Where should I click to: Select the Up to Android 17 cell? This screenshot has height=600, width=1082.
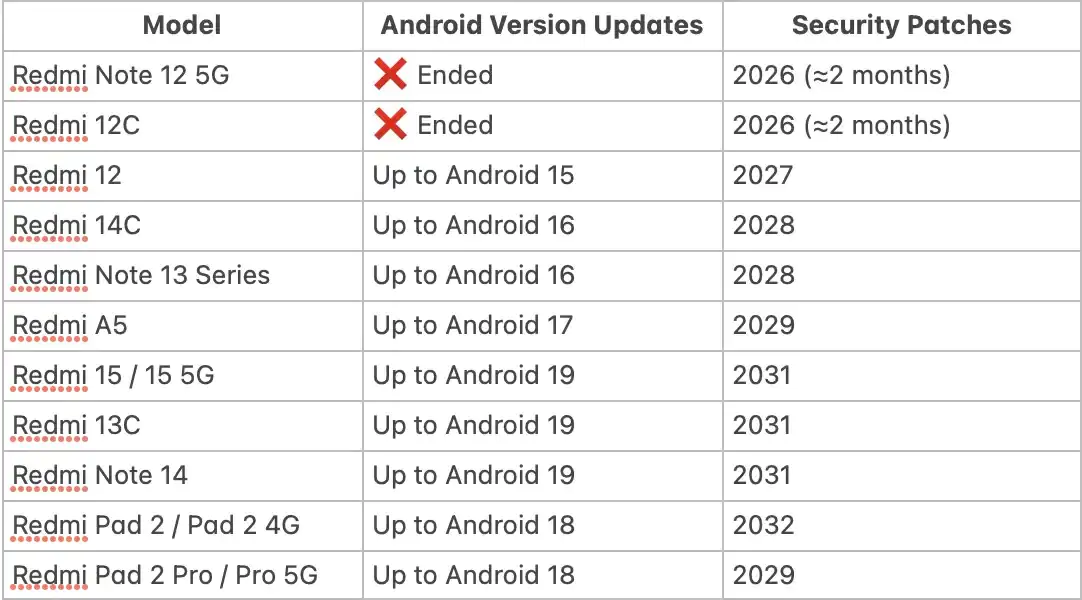(473, 325)
